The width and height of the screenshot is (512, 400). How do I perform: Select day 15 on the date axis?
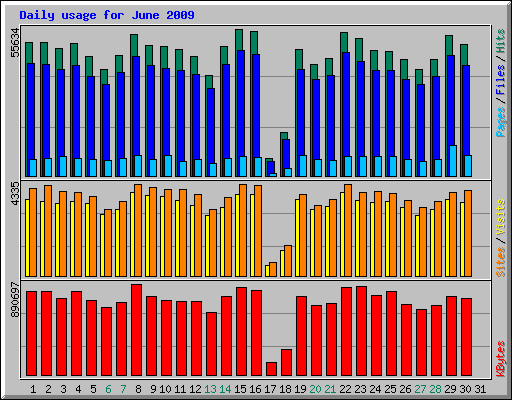240,389
